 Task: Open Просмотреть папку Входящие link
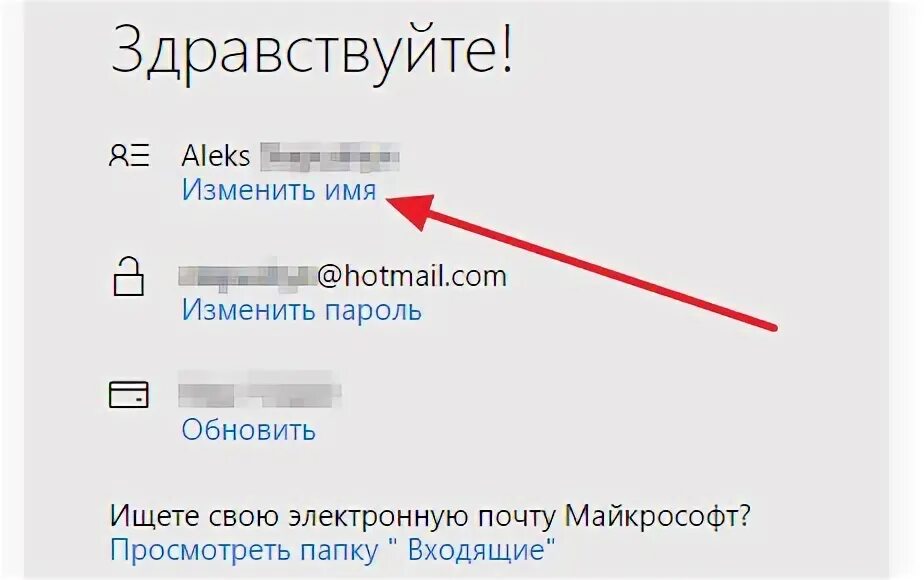pyautogui.click(x=332, y=549)
